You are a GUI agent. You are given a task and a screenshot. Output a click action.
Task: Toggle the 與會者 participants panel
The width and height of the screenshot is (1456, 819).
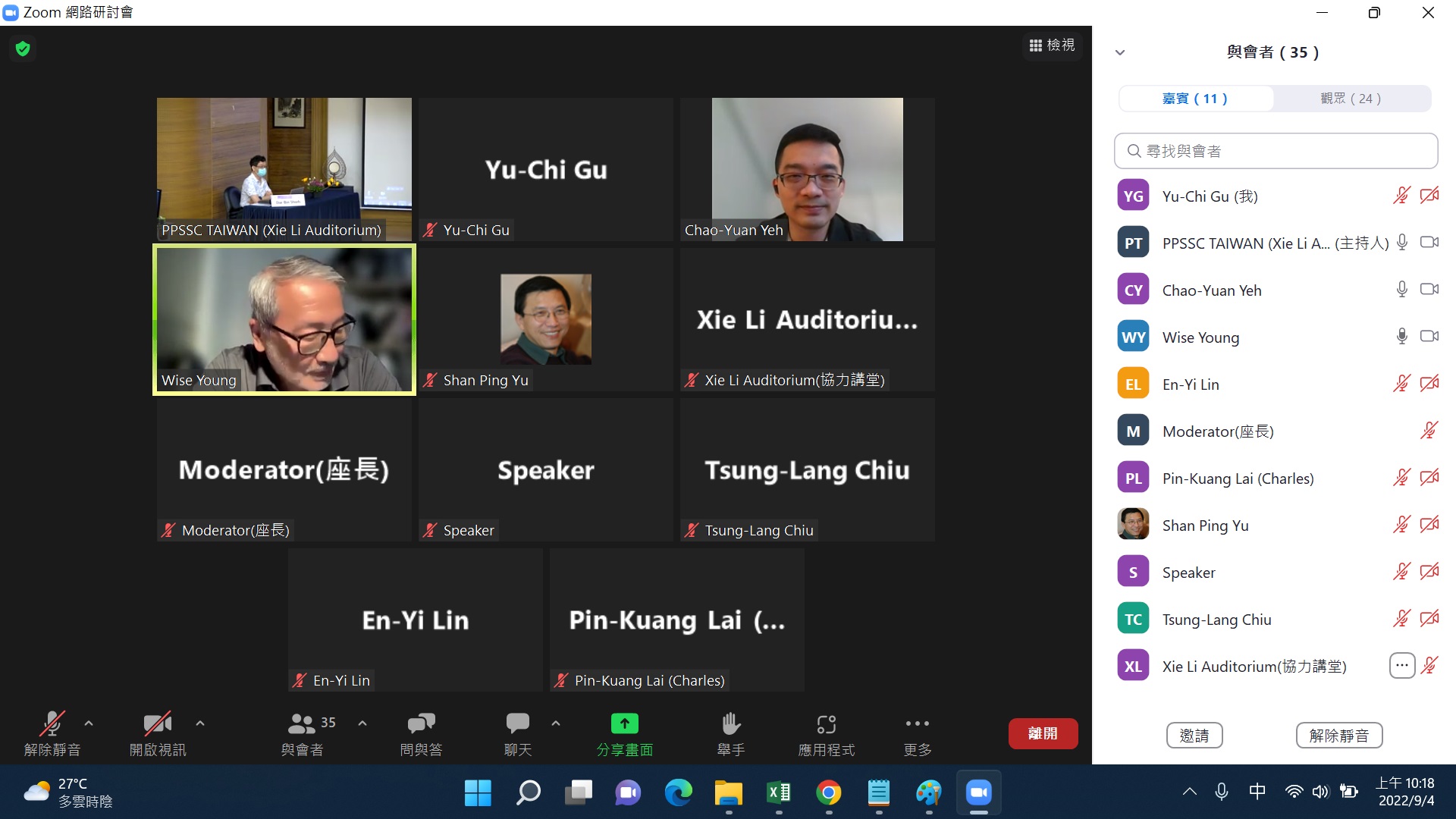(x=303, y=734)
